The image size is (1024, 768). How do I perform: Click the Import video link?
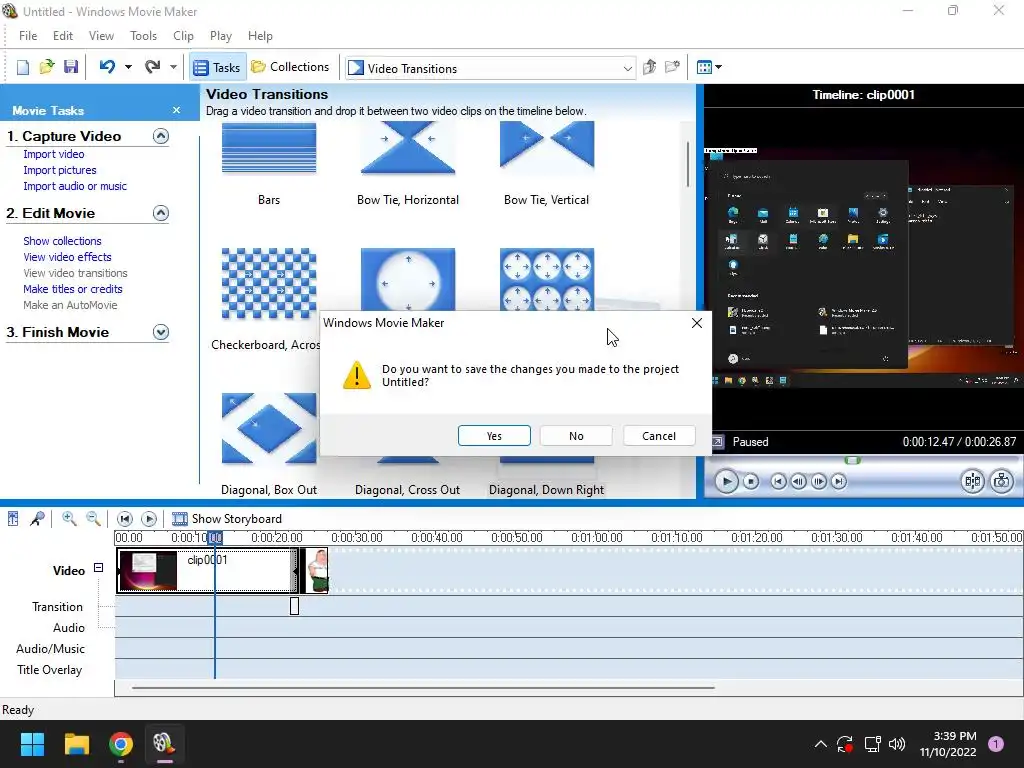coord(54,154)
